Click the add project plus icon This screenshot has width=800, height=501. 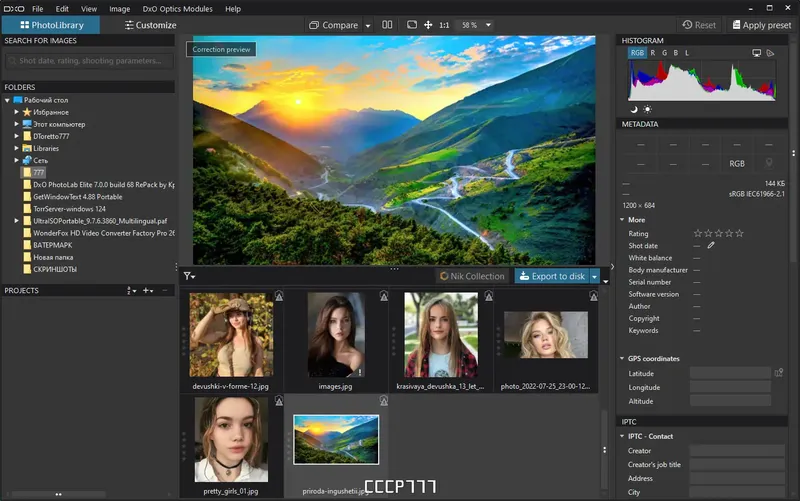tap(148, 291)
